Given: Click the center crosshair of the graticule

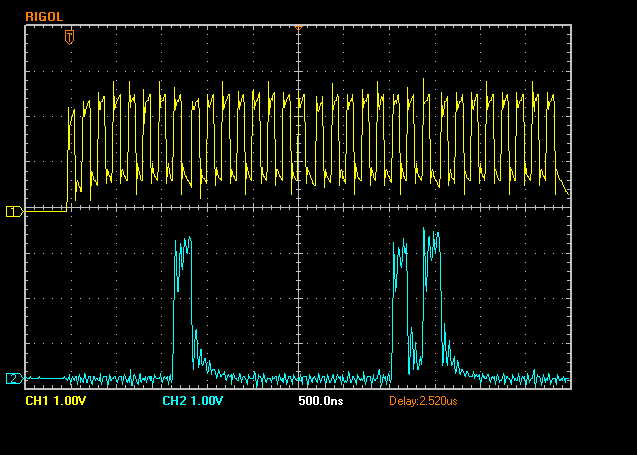Looking at the screenshot, I should click(299, 207).
